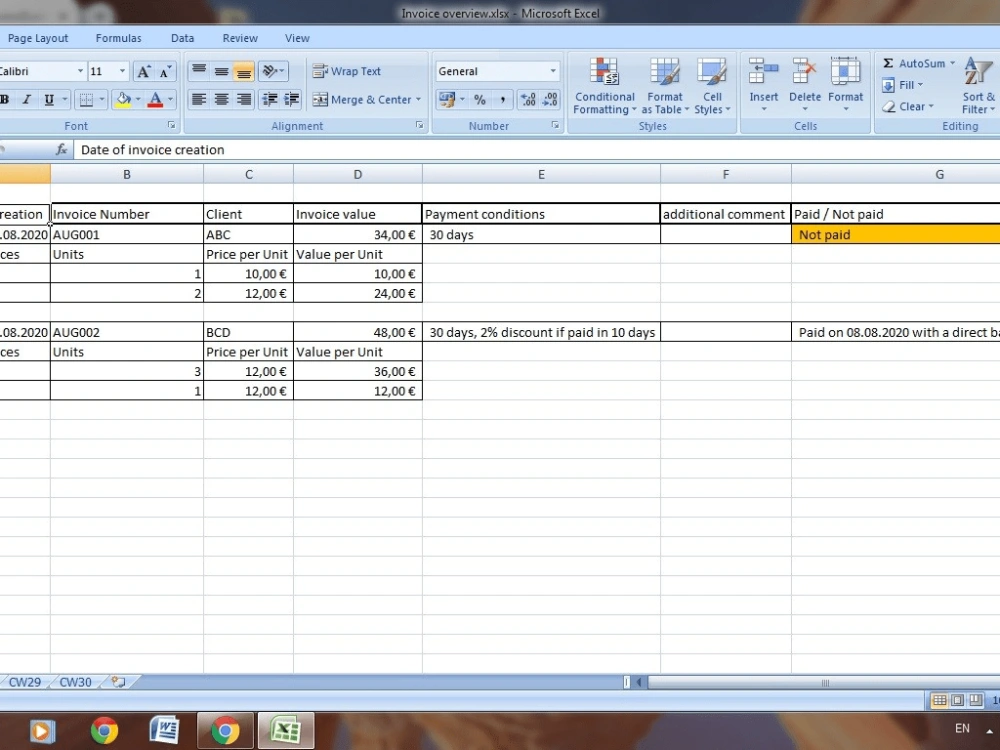Switch to Normal view in status bar

[x=939, y=700]
